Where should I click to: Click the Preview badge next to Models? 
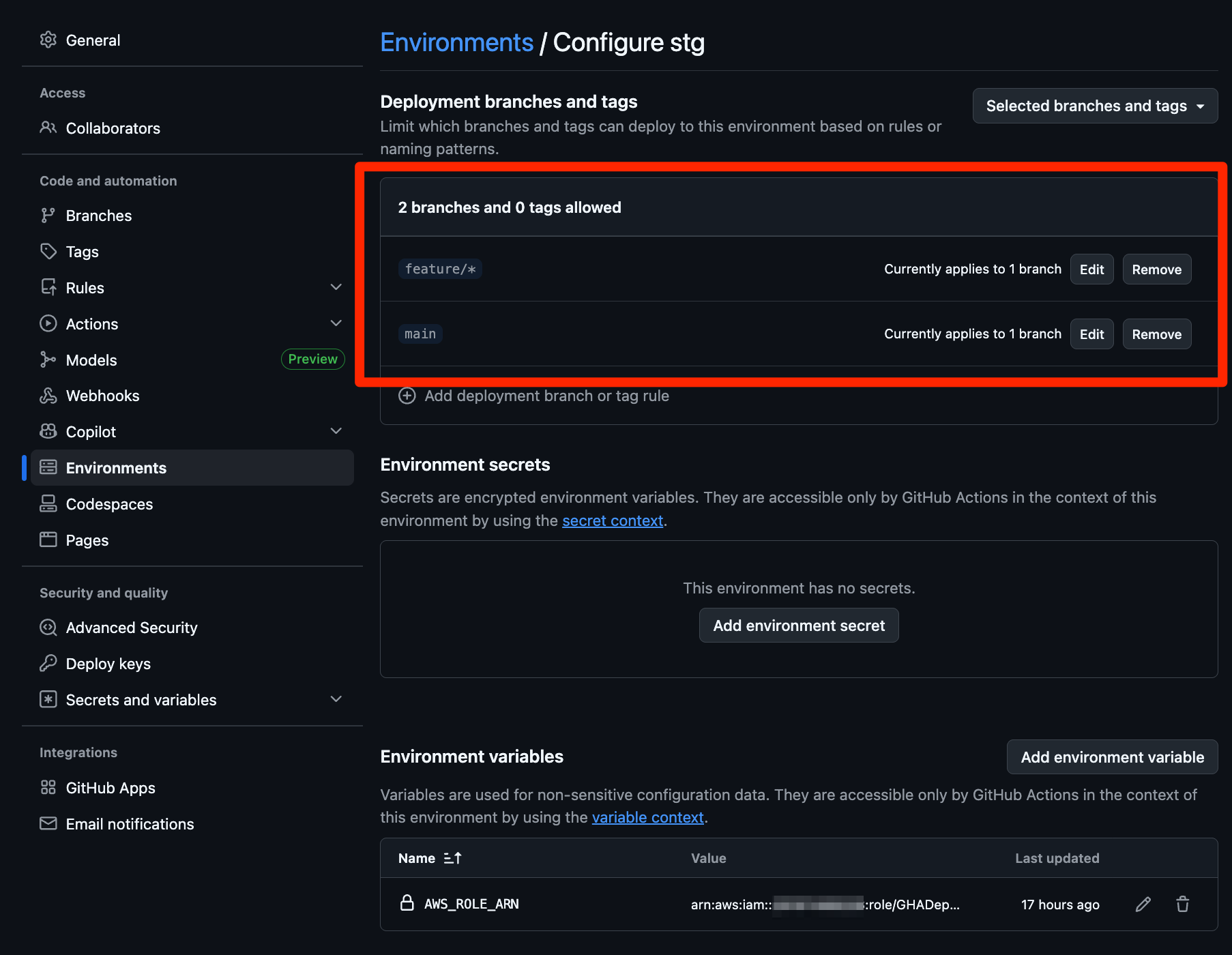coord(312,359)
